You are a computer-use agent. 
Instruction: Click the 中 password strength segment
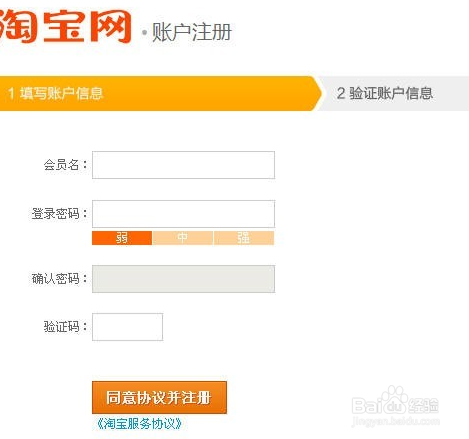click(x=183, y=238)
